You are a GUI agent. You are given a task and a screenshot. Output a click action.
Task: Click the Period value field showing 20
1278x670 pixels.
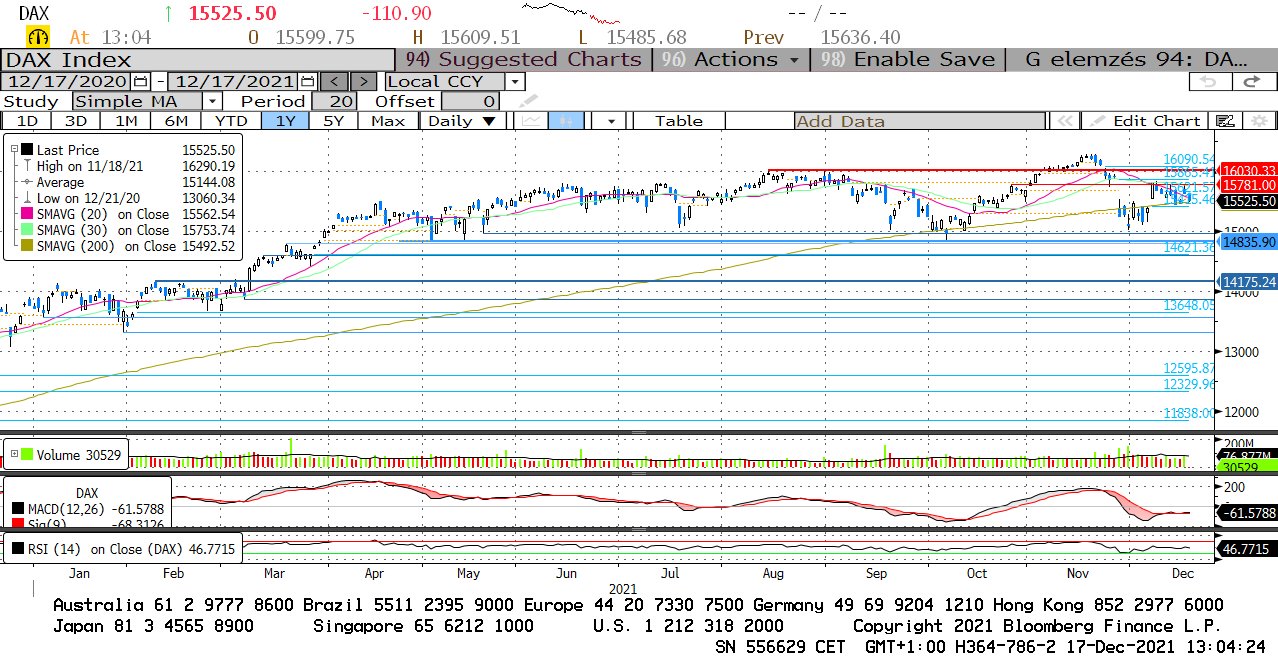334,101
